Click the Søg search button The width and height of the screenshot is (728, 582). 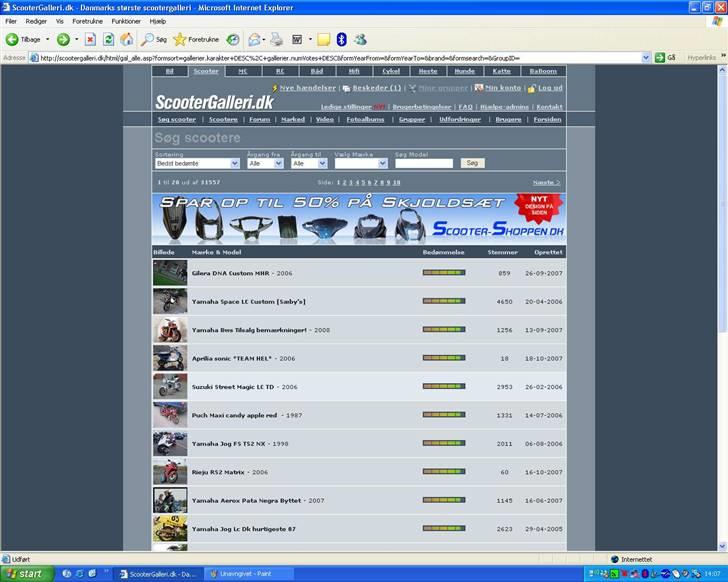(472, 163)
